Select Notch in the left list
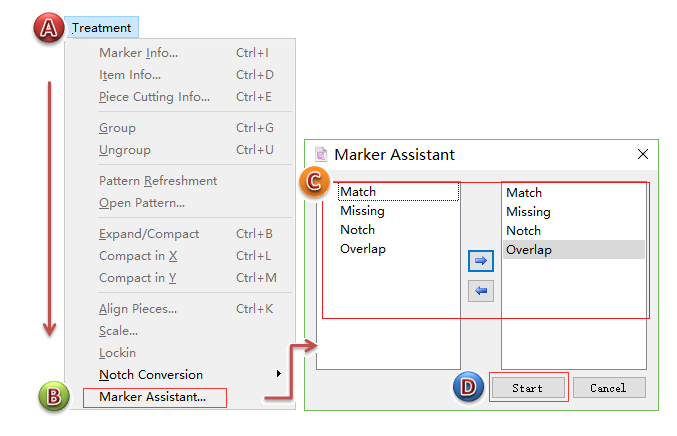 (x=357, y=230)
